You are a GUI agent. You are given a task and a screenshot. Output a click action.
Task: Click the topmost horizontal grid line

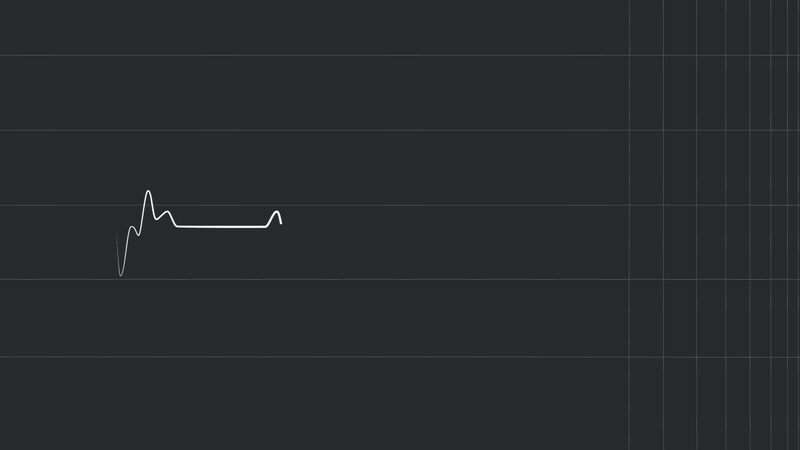tap(300, 55)
